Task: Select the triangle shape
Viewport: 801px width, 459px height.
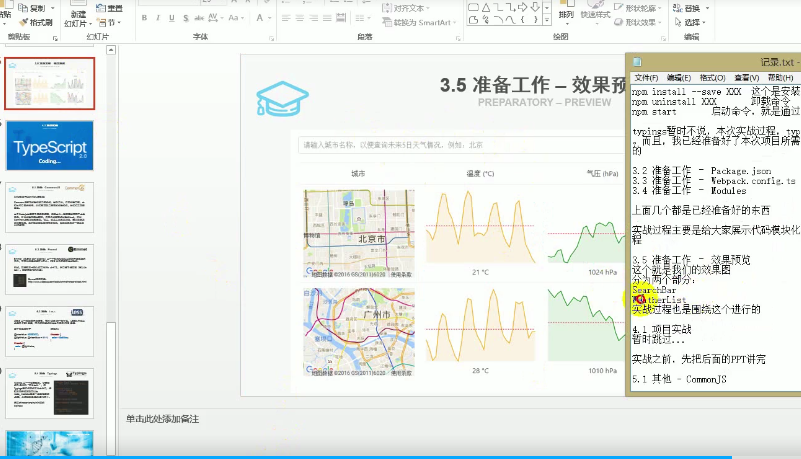Action: click(486, 7)
